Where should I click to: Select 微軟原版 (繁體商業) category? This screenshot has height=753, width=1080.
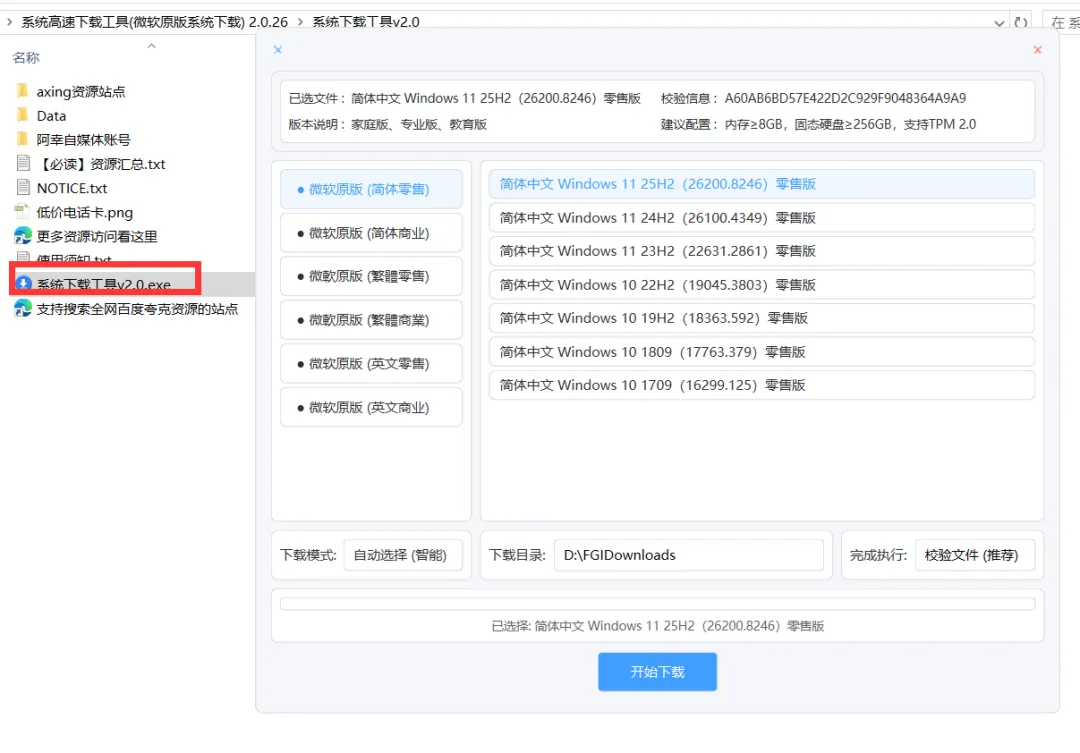(x=371, y=320)
